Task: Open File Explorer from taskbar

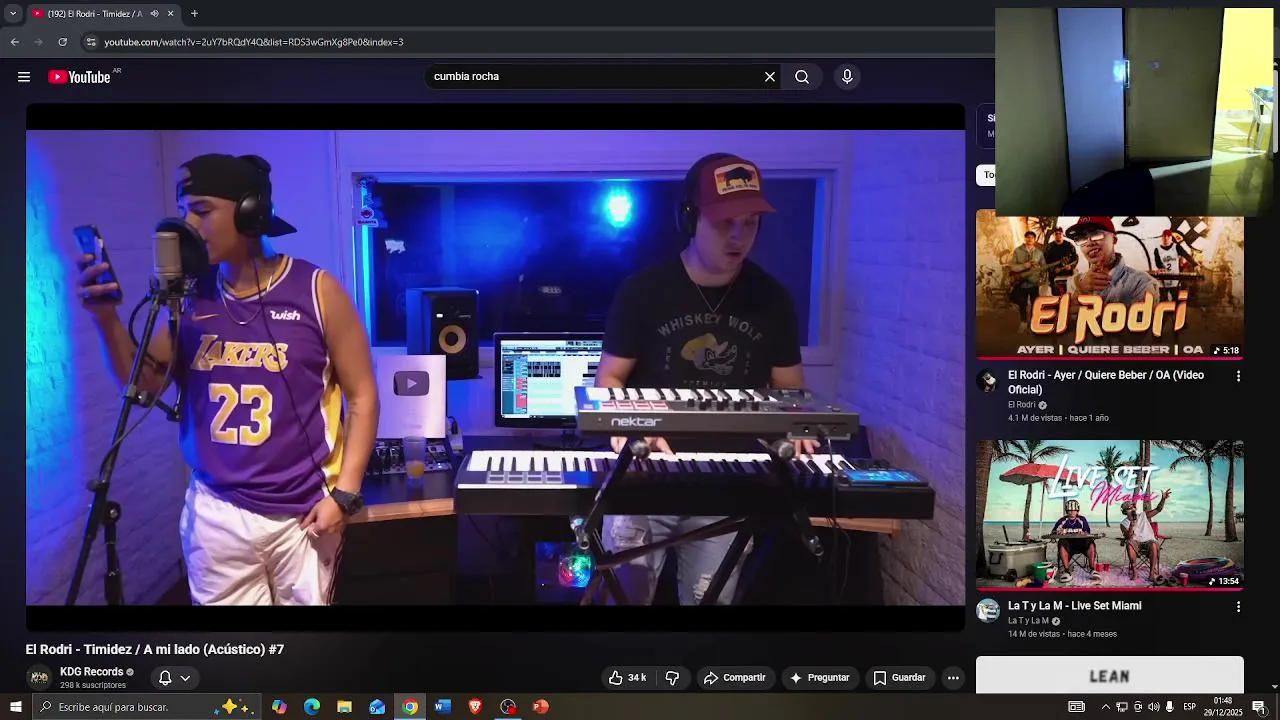Action: pos(344,707)
